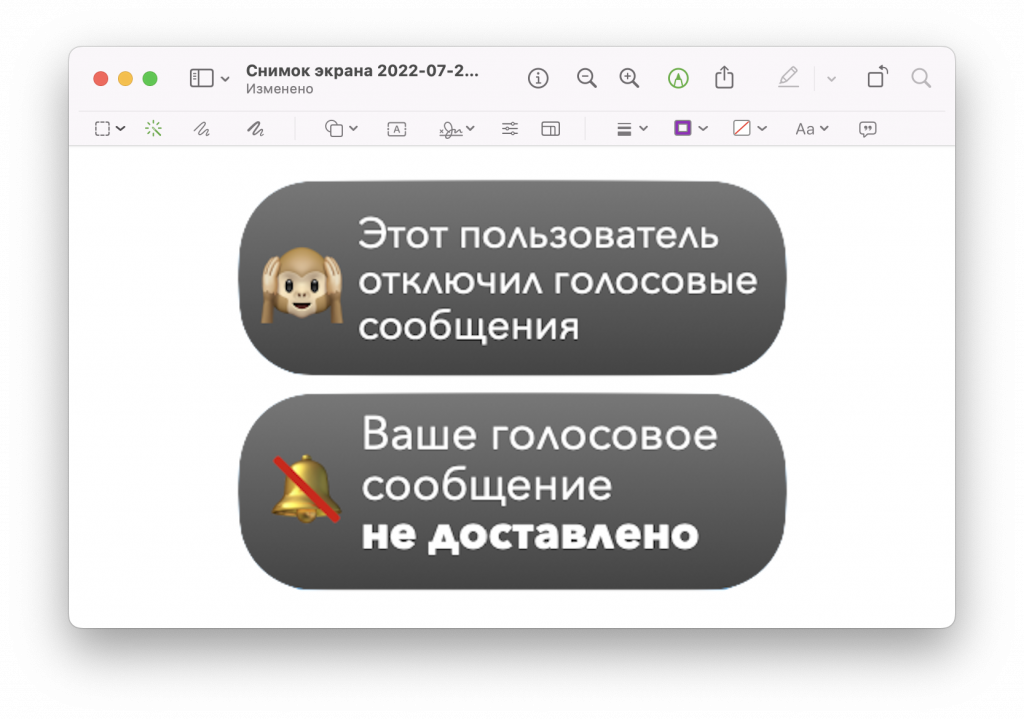
Task: Click the monkey emoji in the image
Action: coord(302,285)
